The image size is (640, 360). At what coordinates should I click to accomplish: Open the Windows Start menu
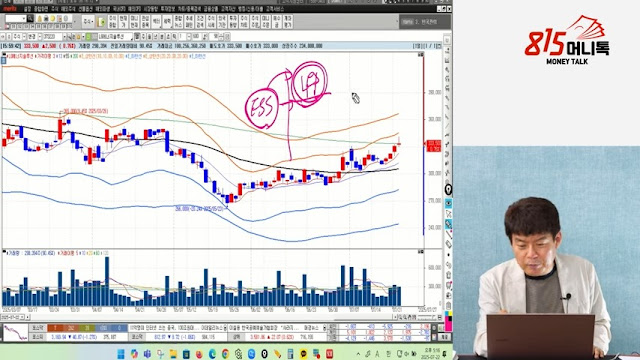pos(121,354)
